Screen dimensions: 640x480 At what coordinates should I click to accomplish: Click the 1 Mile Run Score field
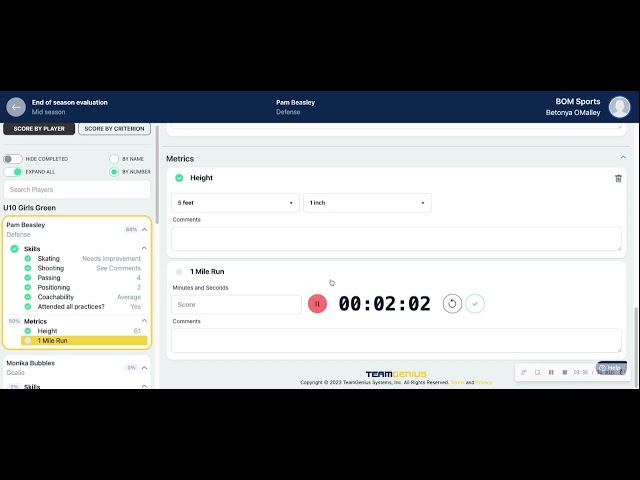tap(236, 304)
